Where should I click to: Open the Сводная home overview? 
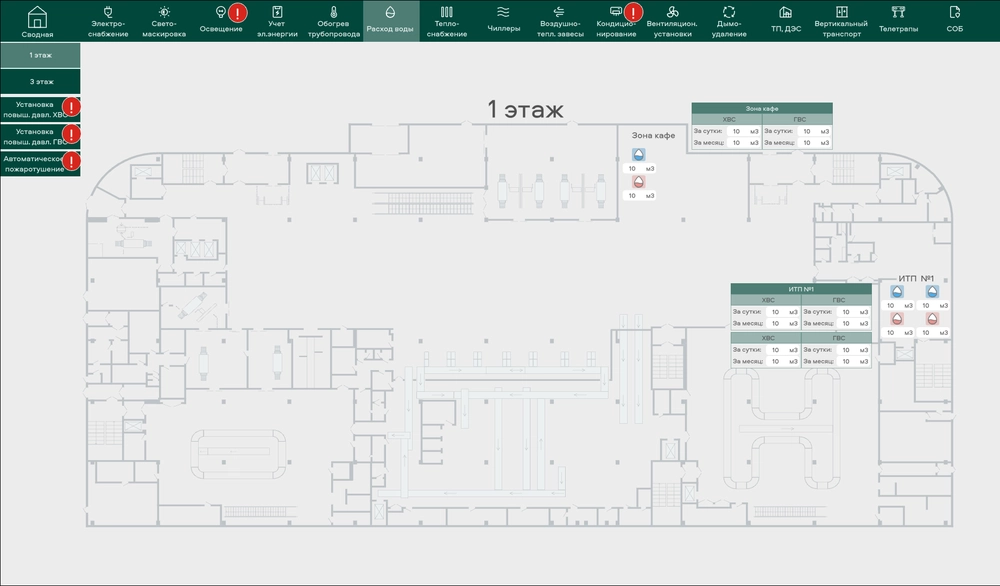38,21
